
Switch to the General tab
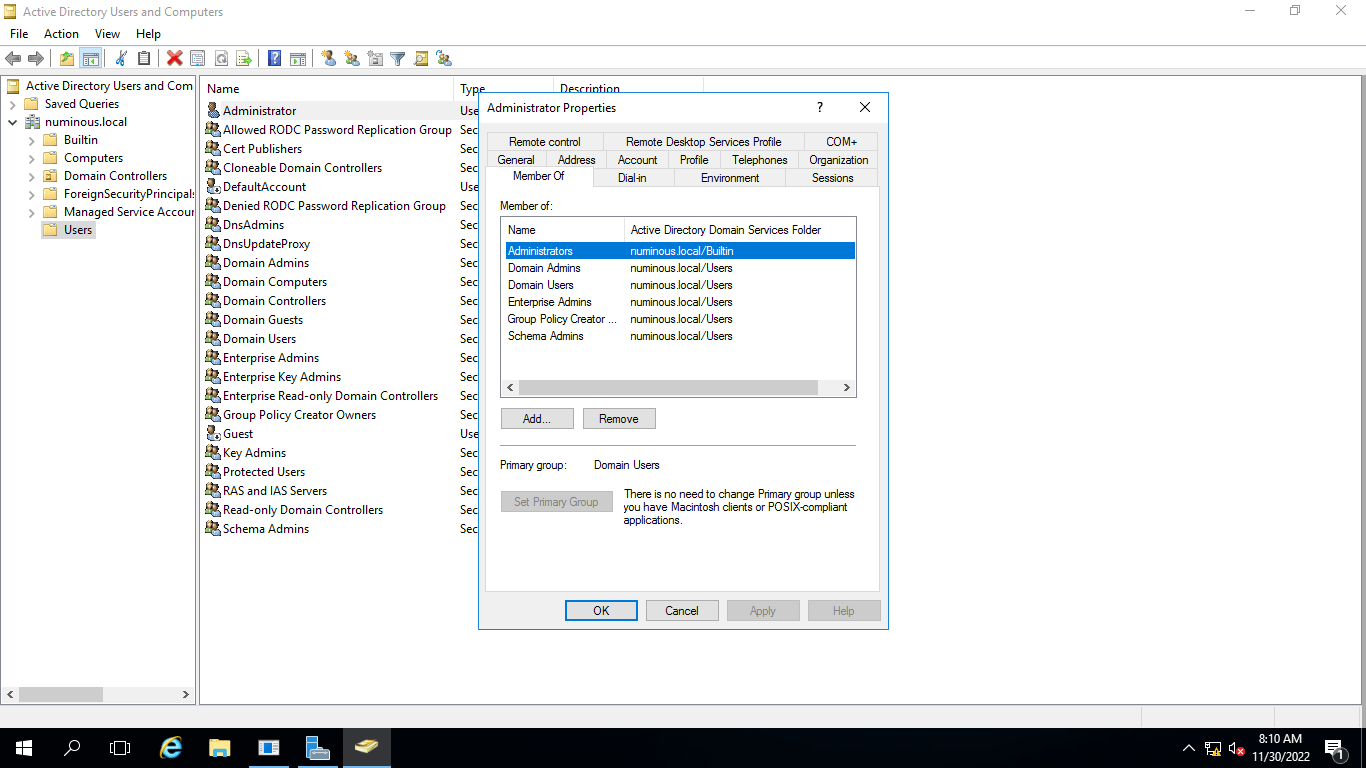[516, 160]
